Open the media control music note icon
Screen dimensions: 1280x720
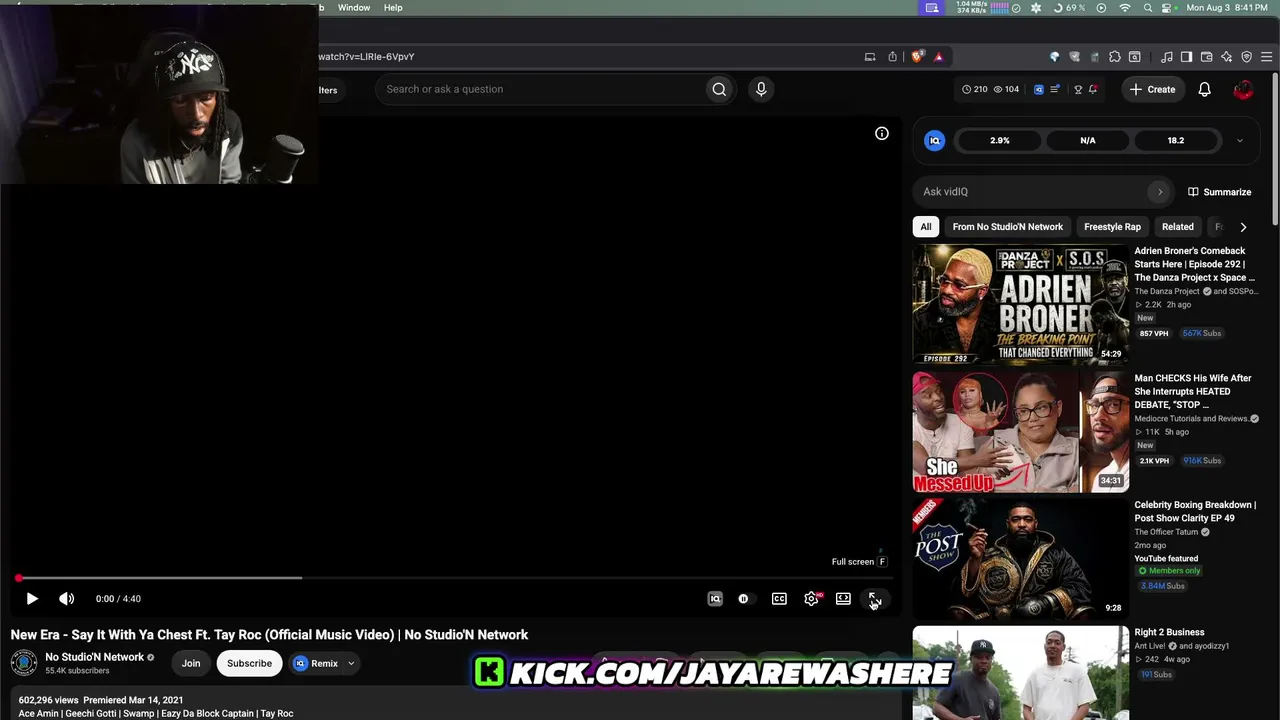coord(1166,57)
